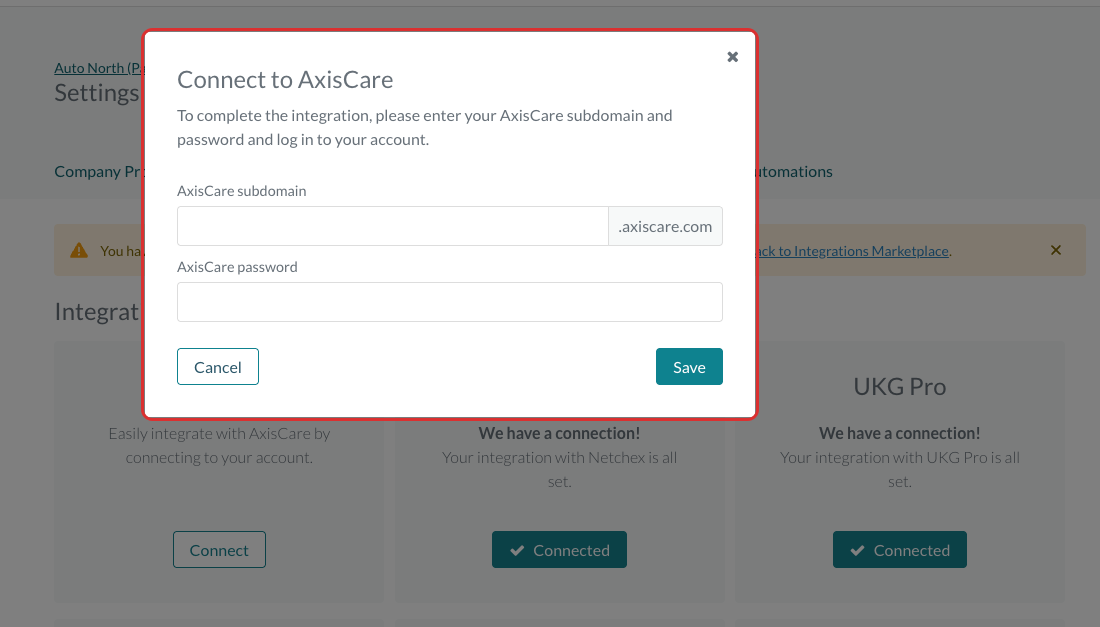Click the Connect to AxisCare heading

[285, 80]
